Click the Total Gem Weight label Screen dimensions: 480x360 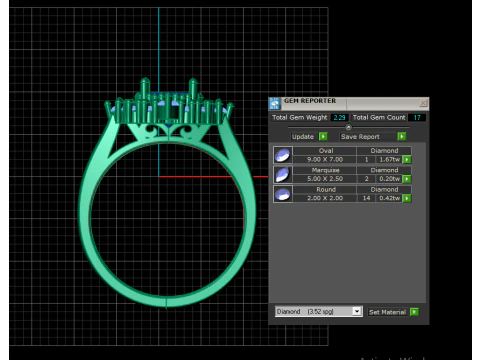[x=300, y=117]
